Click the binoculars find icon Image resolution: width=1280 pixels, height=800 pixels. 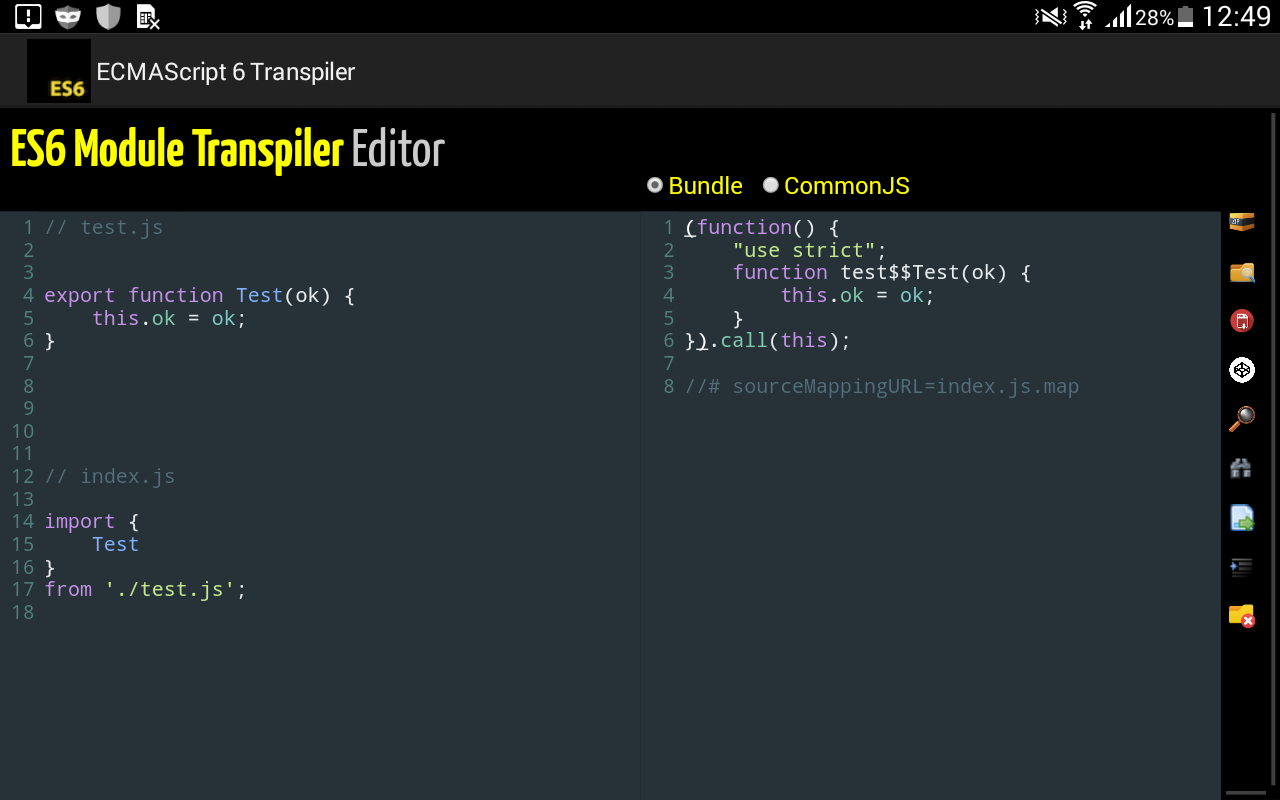click(x=1242, y=468)
